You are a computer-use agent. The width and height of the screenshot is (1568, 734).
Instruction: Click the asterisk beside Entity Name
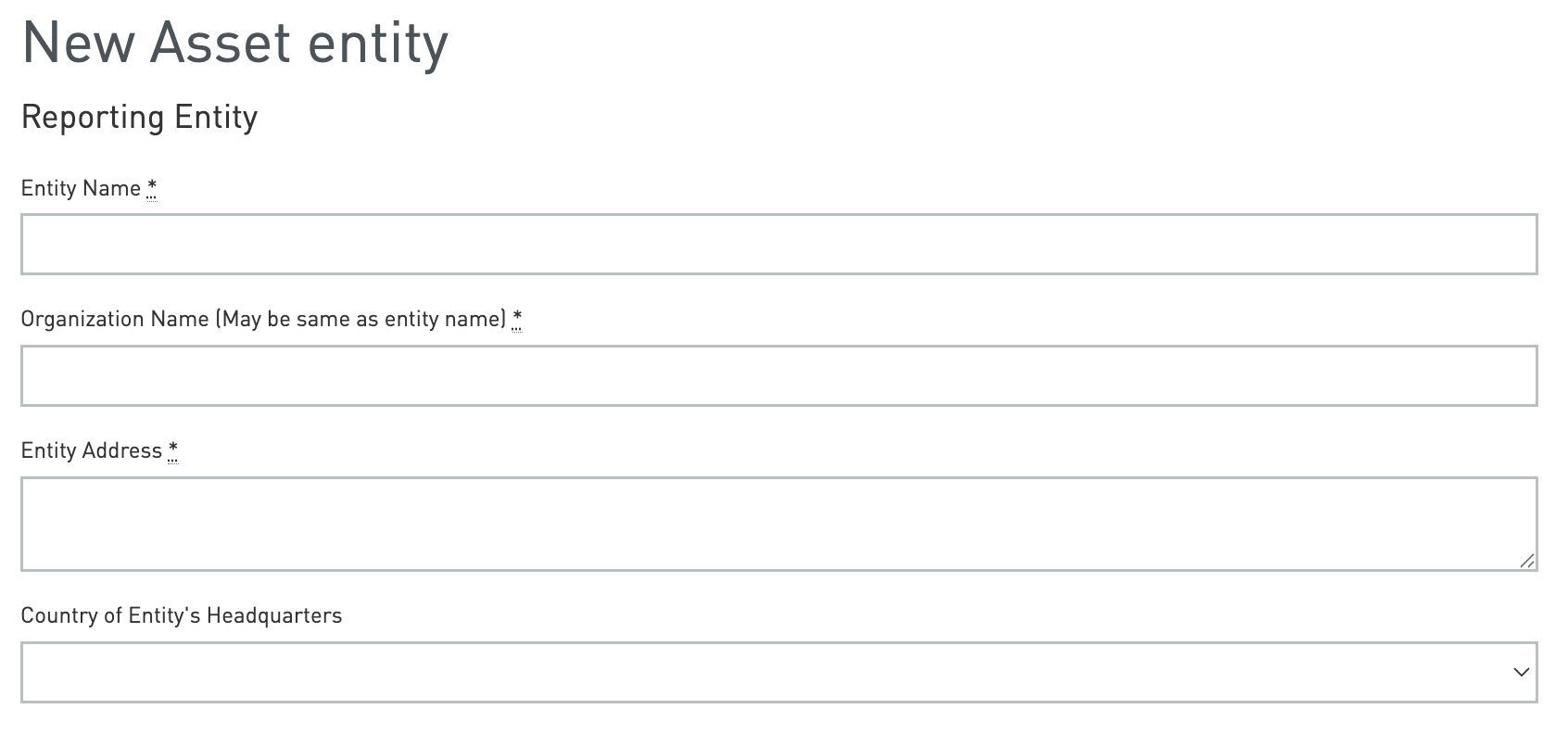pos(152,188)
